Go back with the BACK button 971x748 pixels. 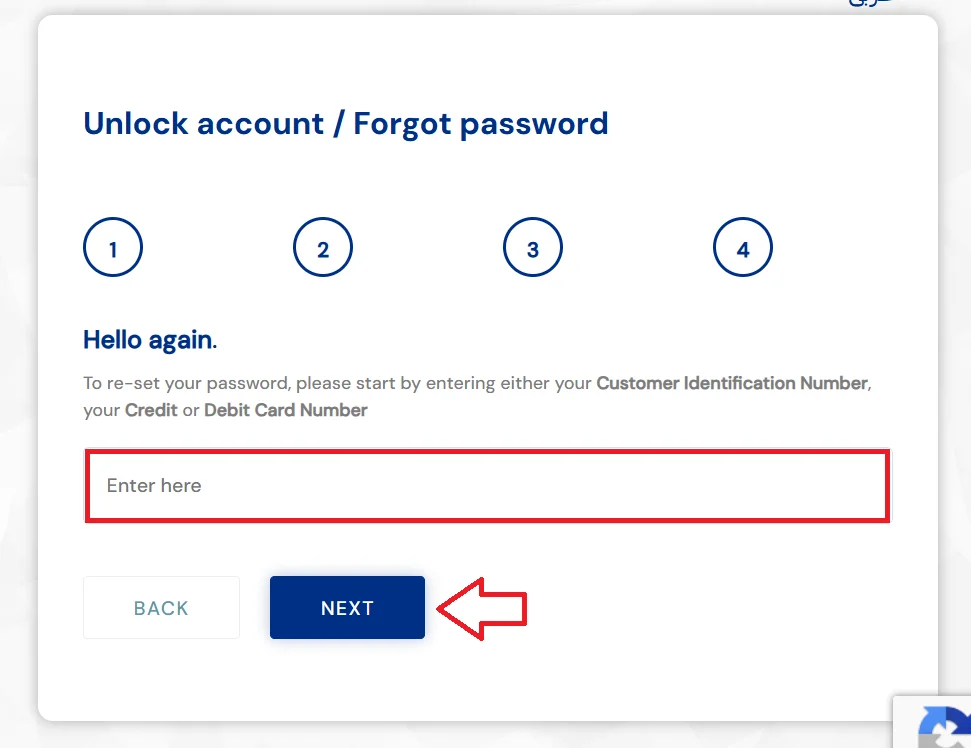161,607
